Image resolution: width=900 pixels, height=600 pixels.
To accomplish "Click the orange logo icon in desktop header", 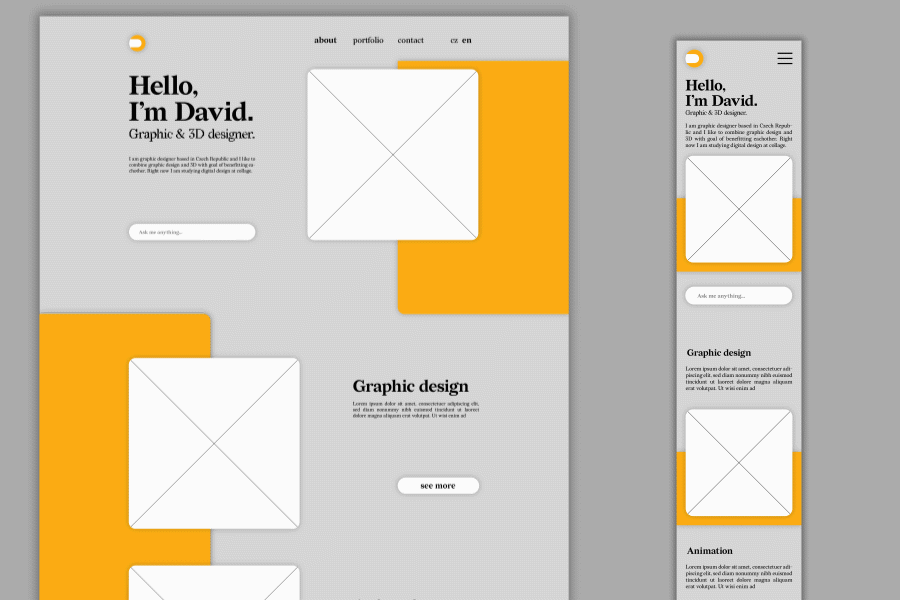I will (x=137, y=43).
